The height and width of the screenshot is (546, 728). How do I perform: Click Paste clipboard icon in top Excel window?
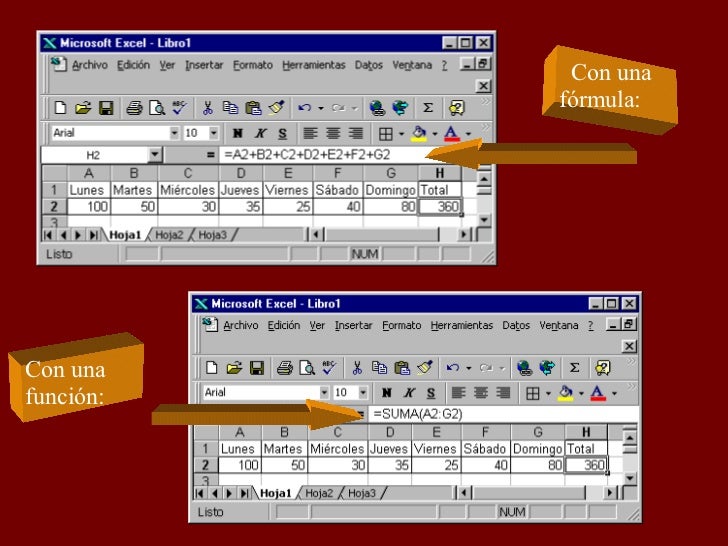pos(253,108)
